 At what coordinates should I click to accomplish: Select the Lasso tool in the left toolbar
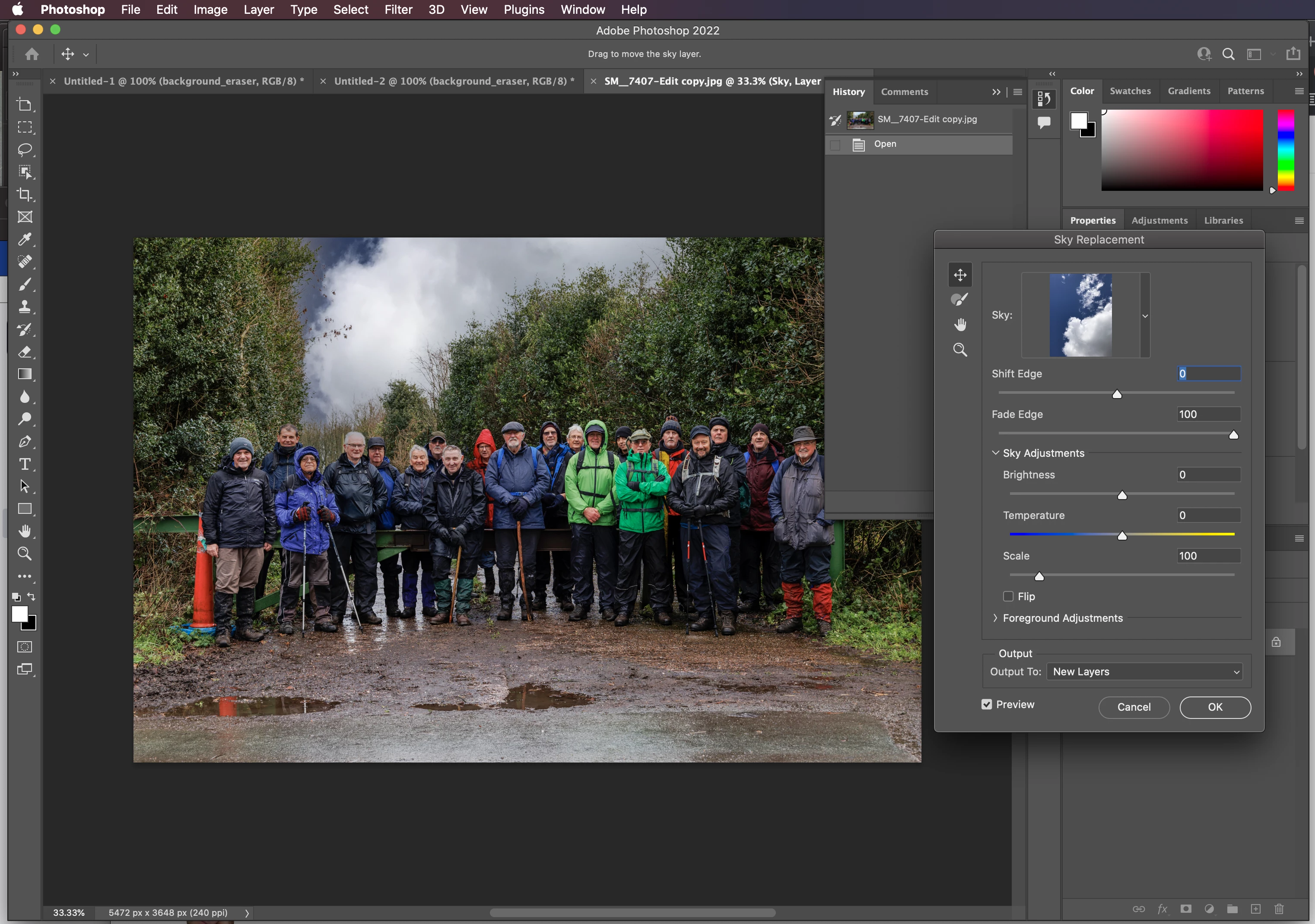pyautogui.click(x=25, y=149)
